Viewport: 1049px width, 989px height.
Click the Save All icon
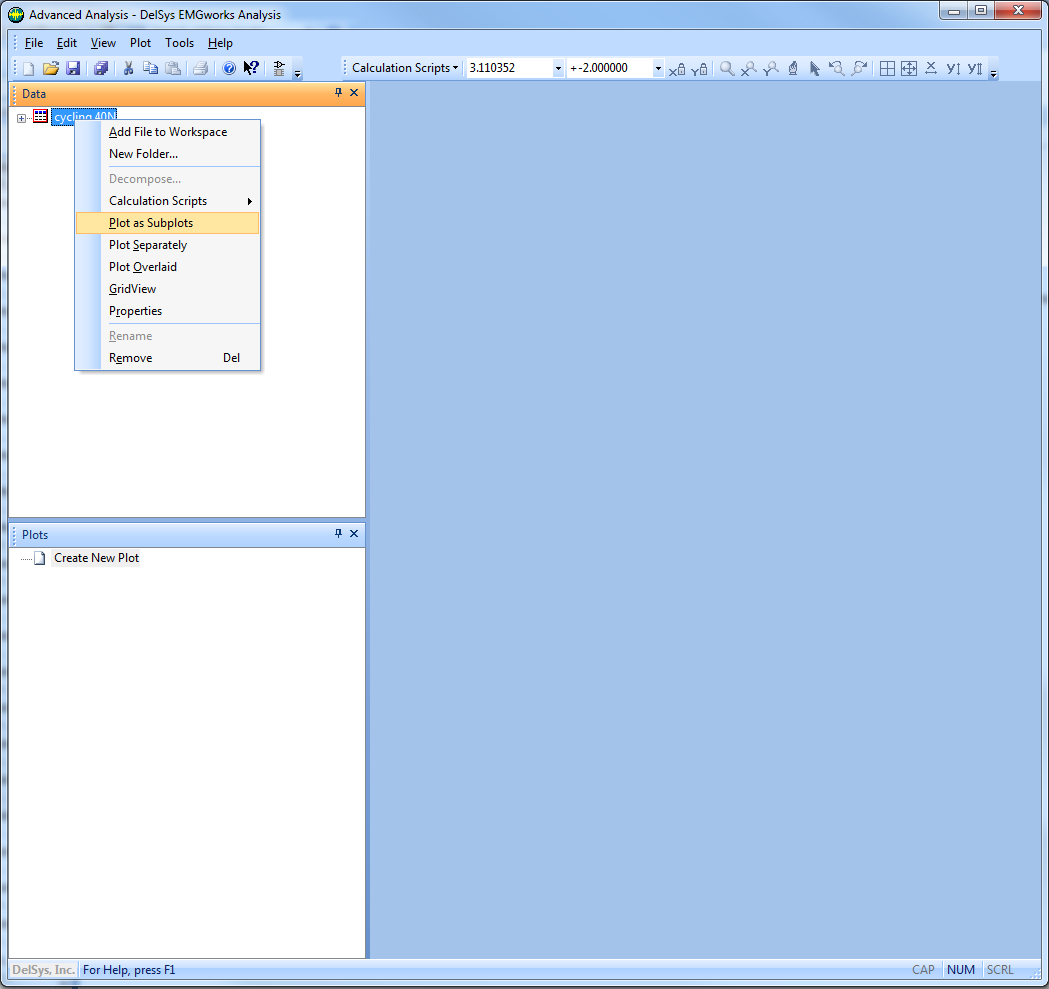(101, 69)
